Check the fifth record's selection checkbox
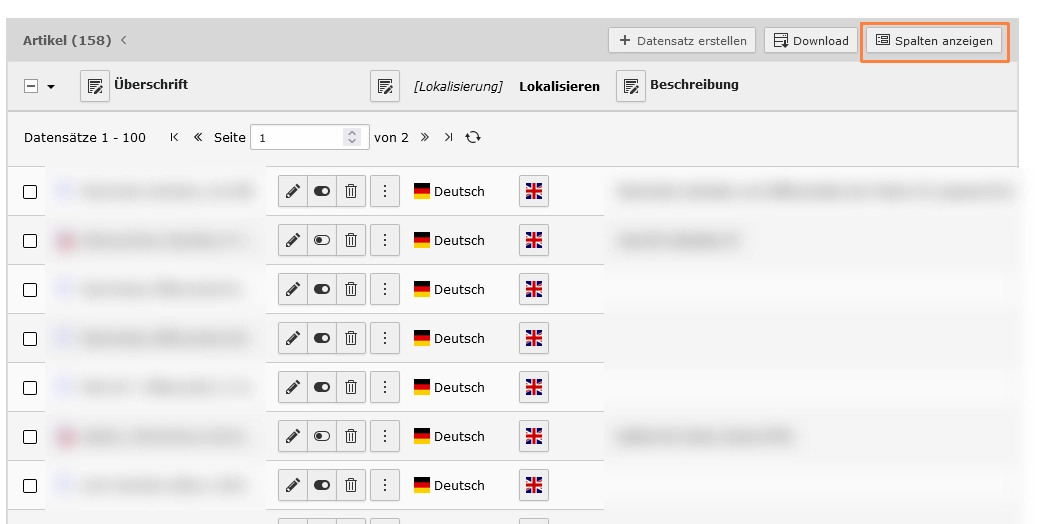This screenshot has height=524, width=1038. coord(30,388)
